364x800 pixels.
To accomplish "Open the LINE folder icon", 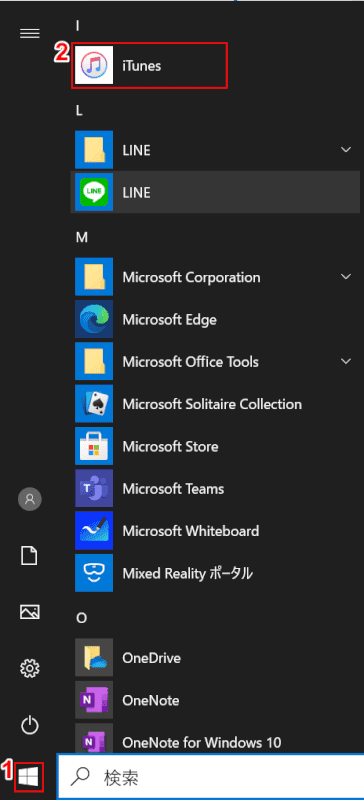I will pyautogui.click(x=94, y=150).
